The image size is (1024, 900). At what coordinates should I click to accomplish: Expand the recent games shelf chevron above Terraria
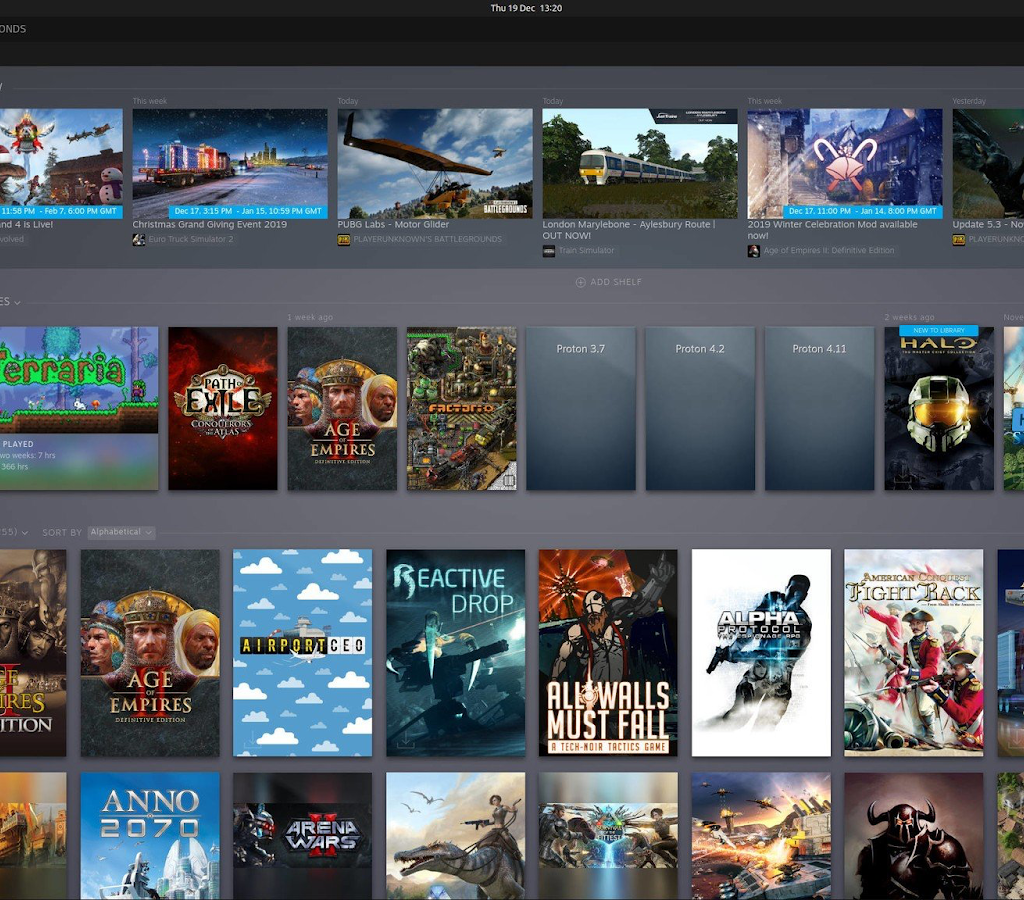click(x=17, y=302)
